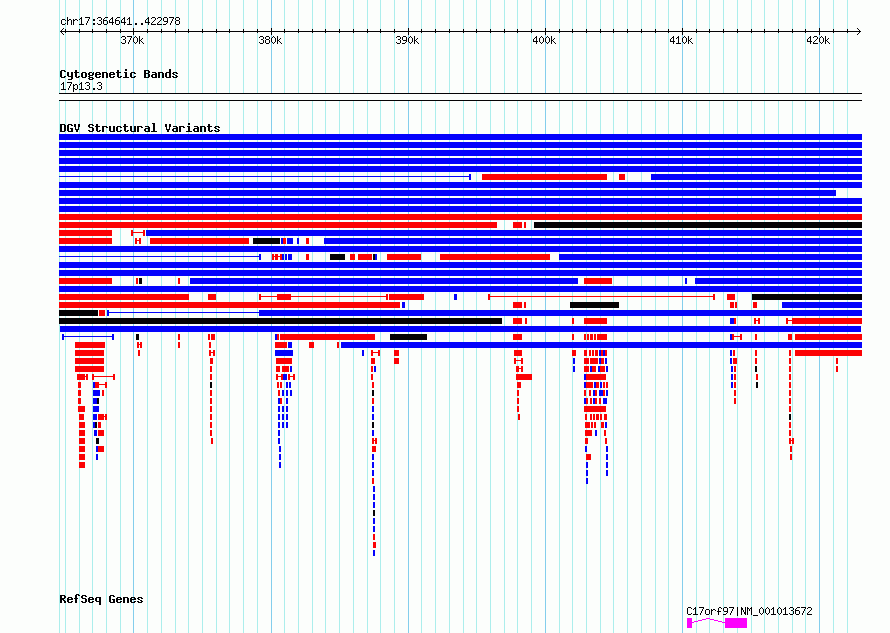Click the small magenta exon starting C17orf97

tap(690, 623)
